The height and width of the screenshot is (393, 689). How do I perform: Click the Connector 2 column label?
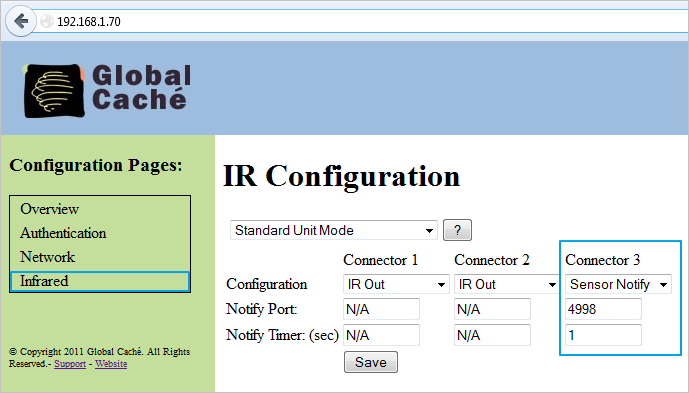[492, 260]
